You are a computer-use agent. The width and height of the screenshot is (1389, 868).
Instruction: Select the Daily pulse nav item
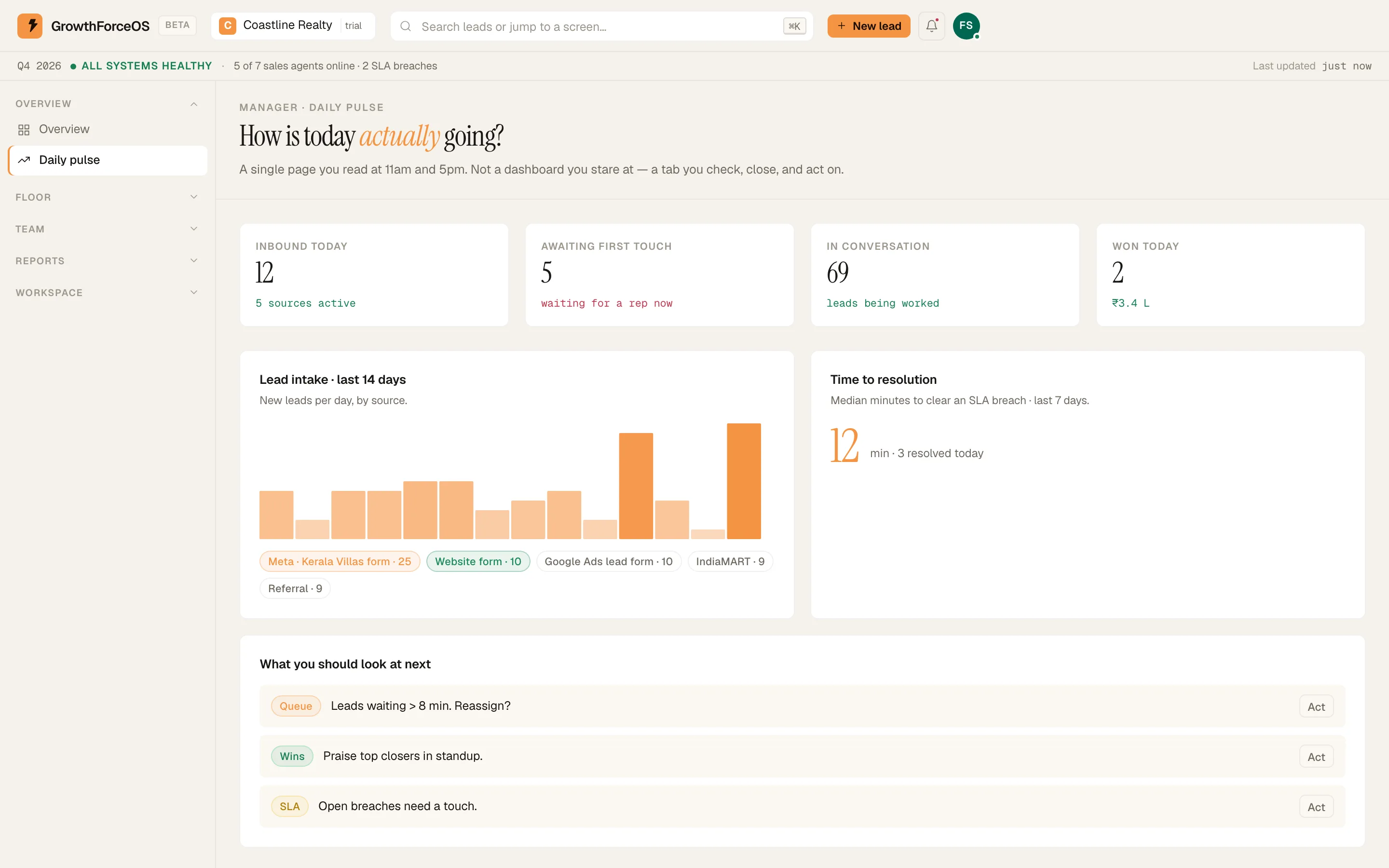[x=108, y=160]
